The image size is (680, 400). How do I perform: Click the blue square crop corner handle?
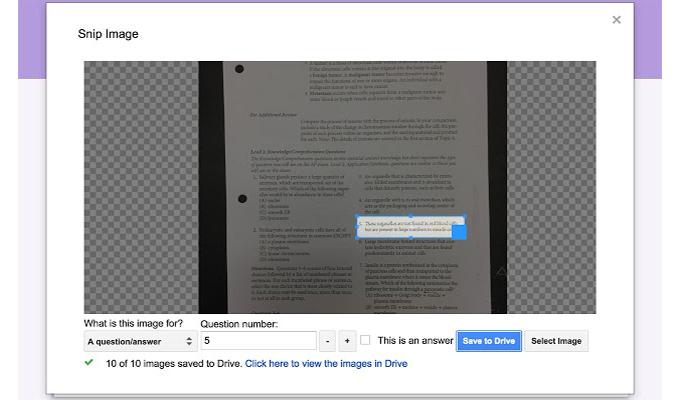point(459,232)
